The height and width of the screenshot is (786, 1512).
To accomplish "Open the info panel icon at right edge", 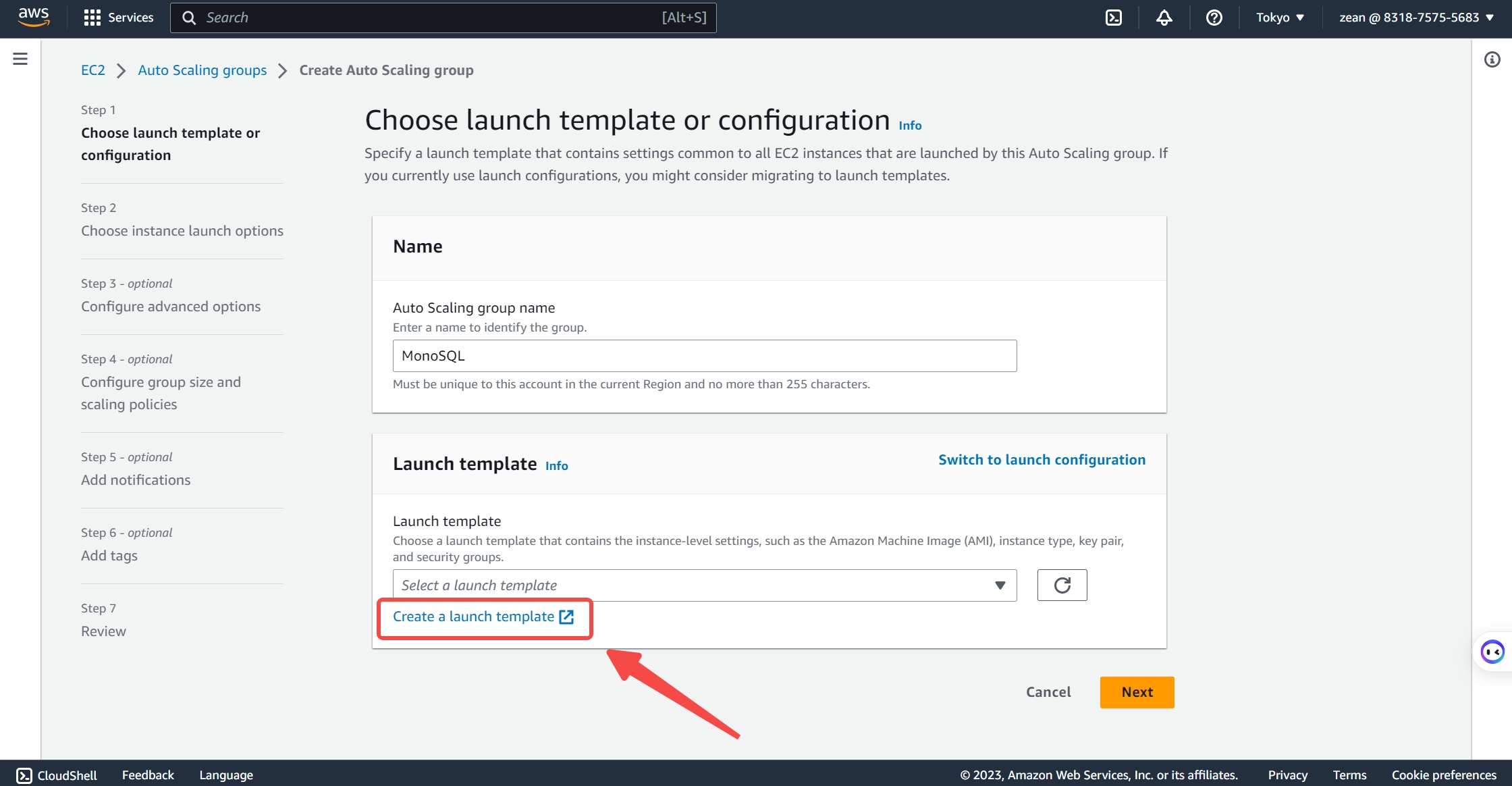I will 1492,59.
